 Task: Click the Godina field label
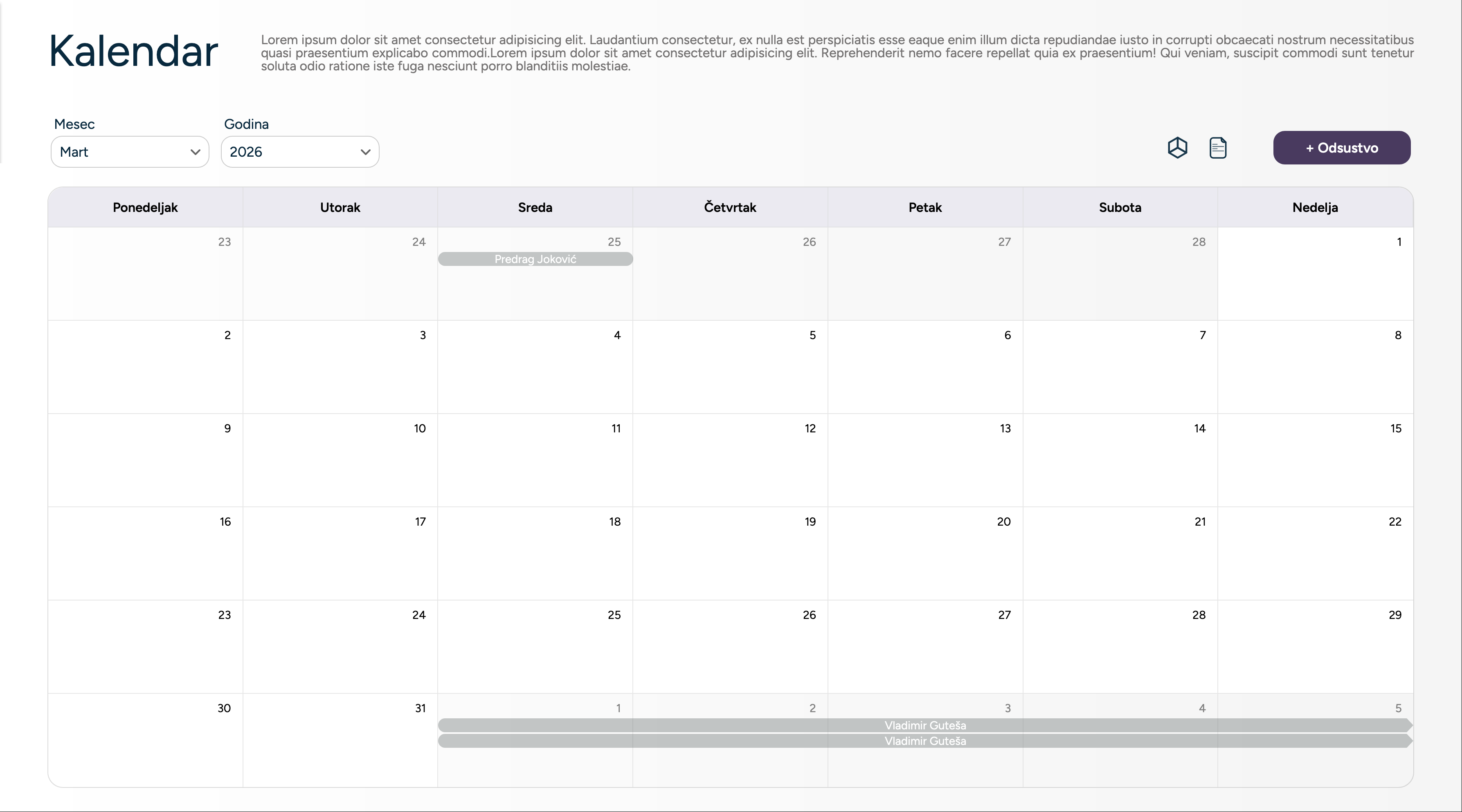(246, 124)
